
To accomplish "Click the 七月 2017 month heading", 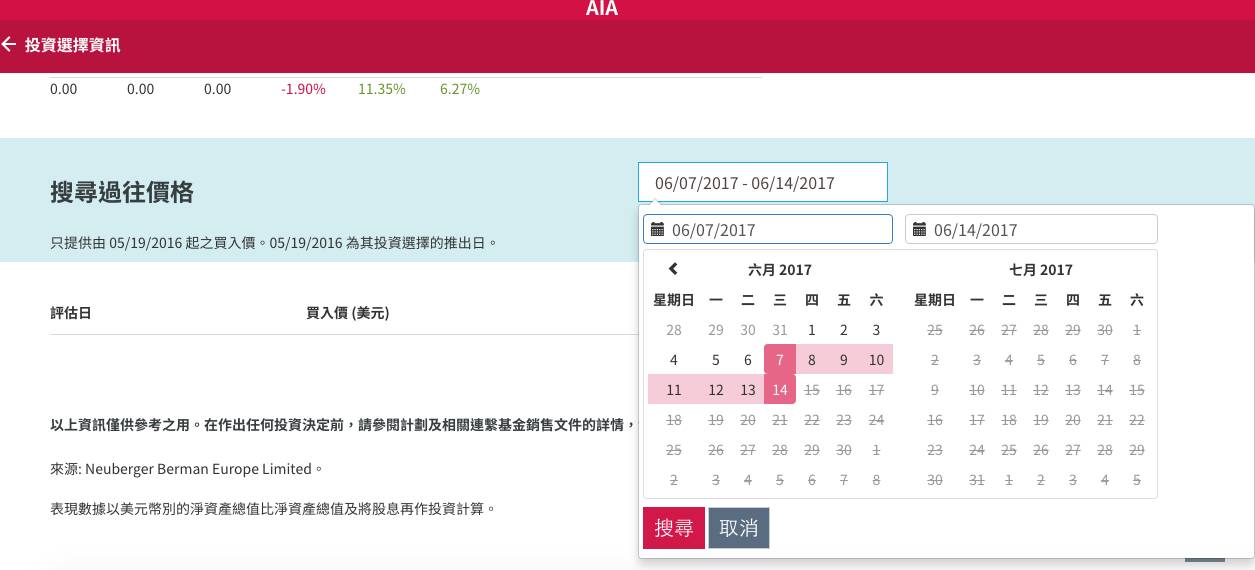I will [1041, 270].
